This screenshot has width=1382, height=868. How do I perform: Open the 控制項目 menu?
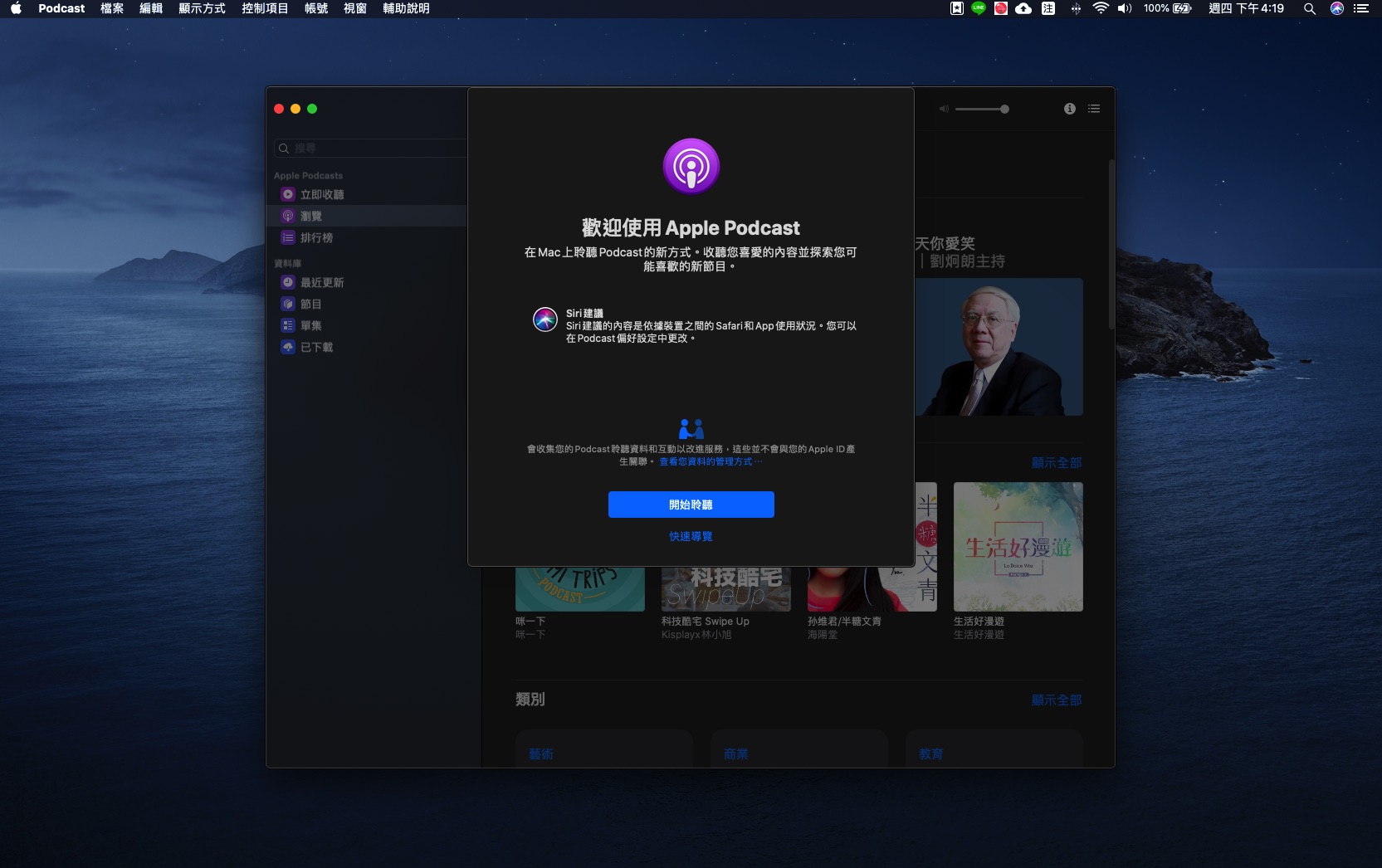click(265, 8)
